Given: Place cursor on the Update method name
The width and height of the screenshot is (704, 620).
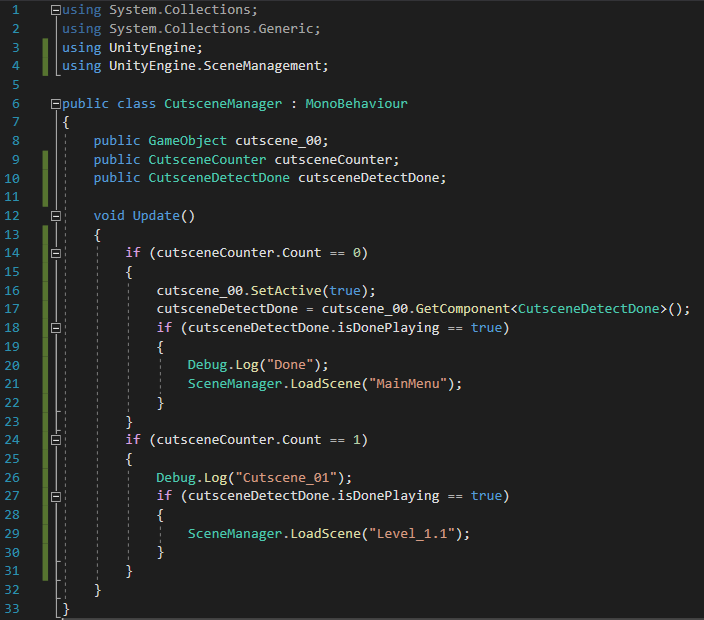Looking at the screenshot, I should point(155,216).
